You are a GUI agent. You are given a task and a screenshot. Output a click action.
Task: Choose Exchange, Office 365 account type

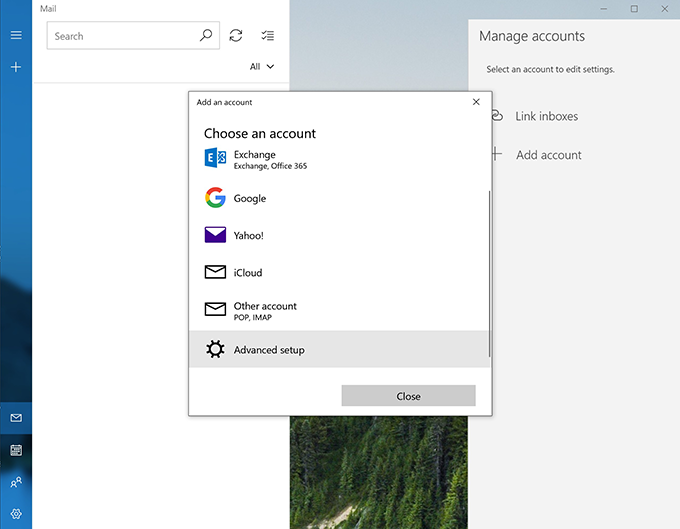[x=270, y=160]
